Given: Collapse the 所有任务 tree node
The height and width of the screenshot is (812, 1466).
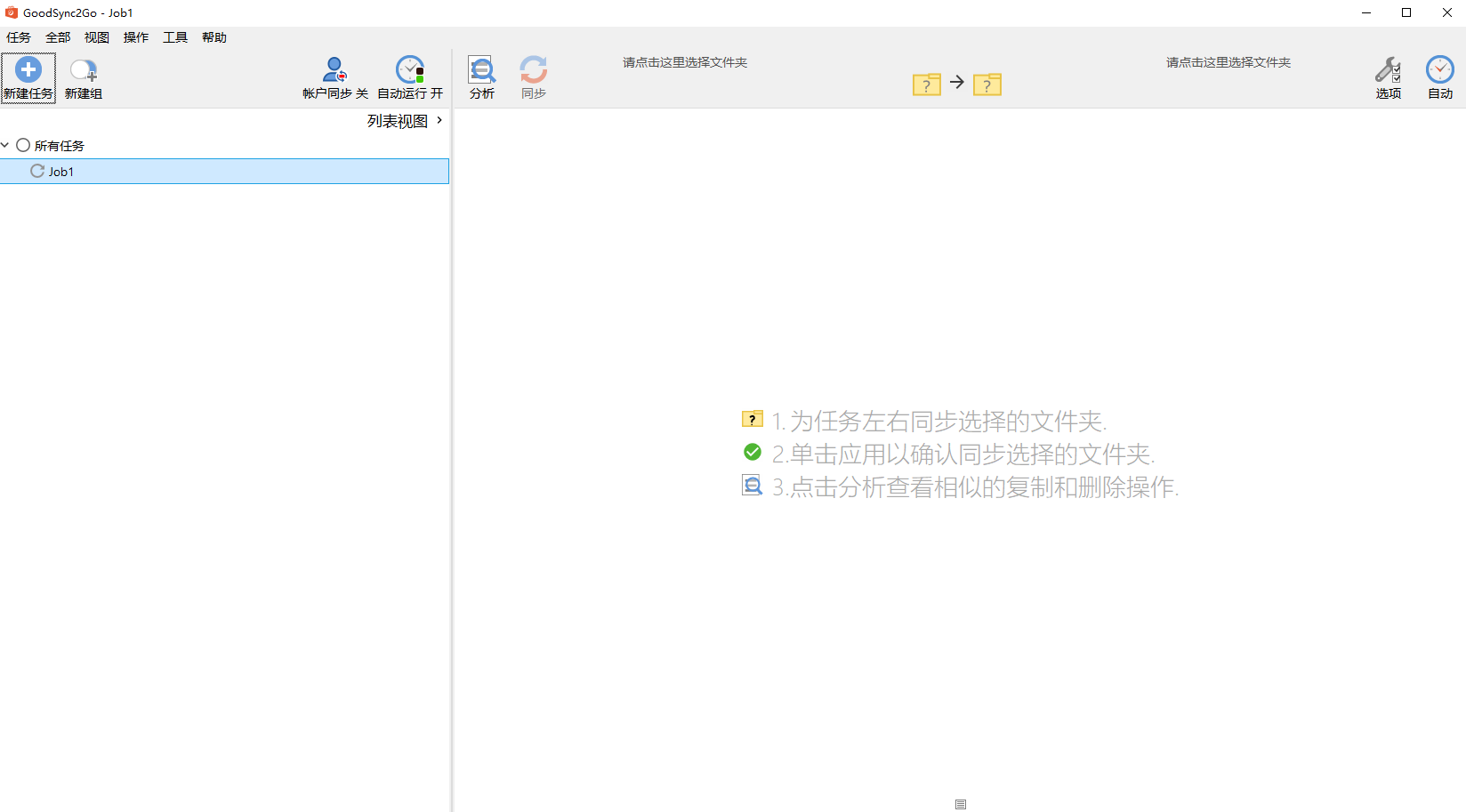Looking at the screenshot, I should (5, 145).
